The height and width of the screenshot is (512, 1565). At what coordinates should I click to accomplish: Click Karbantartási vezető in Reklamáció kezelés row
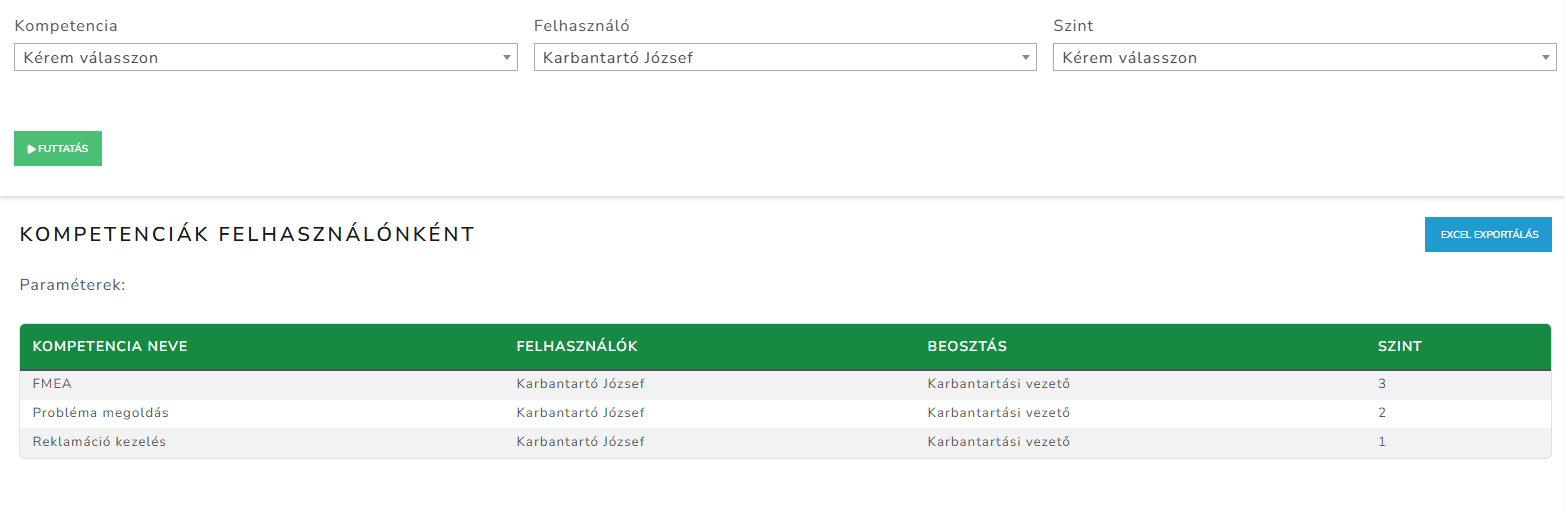point(999,441)
